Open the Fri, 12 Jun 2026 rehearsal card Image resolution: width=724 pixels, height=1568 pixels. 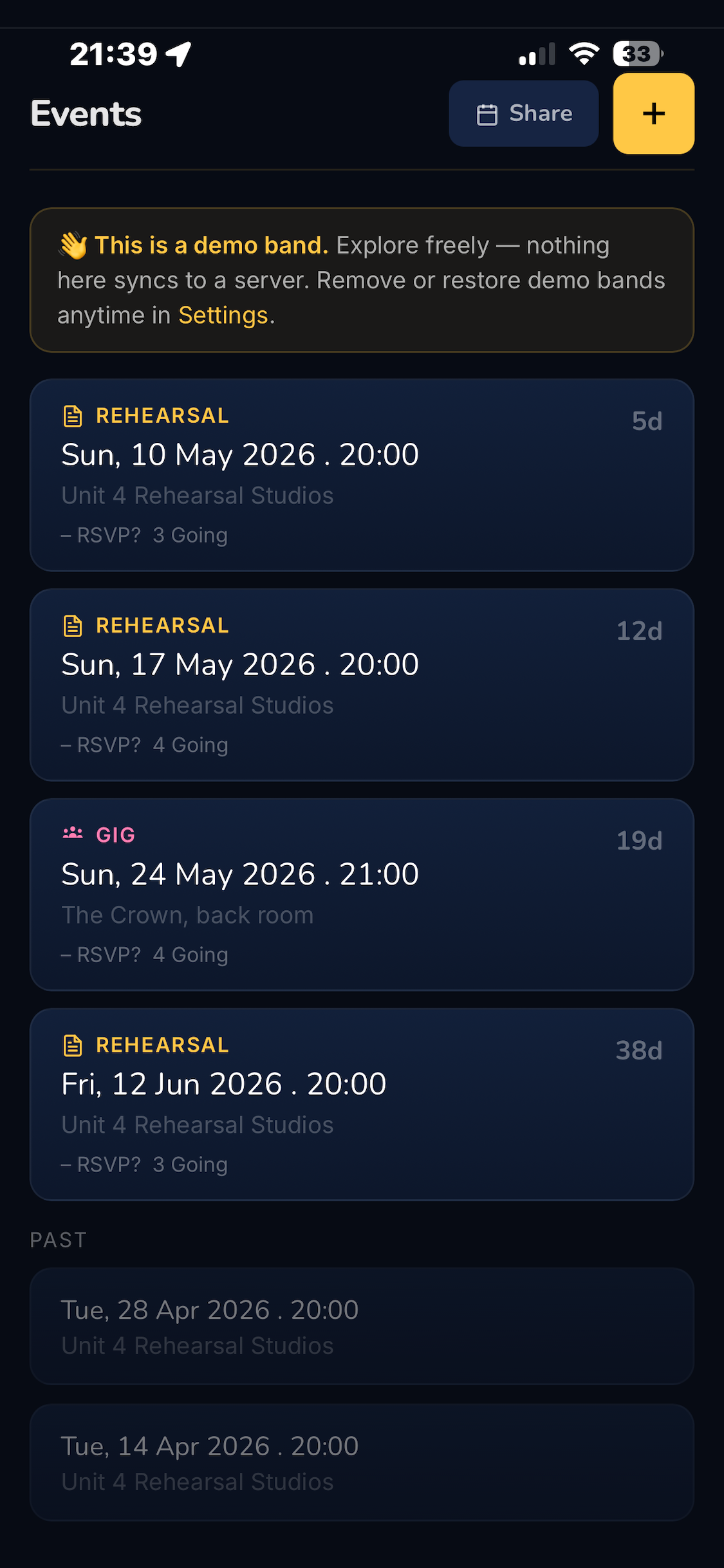362,1105
